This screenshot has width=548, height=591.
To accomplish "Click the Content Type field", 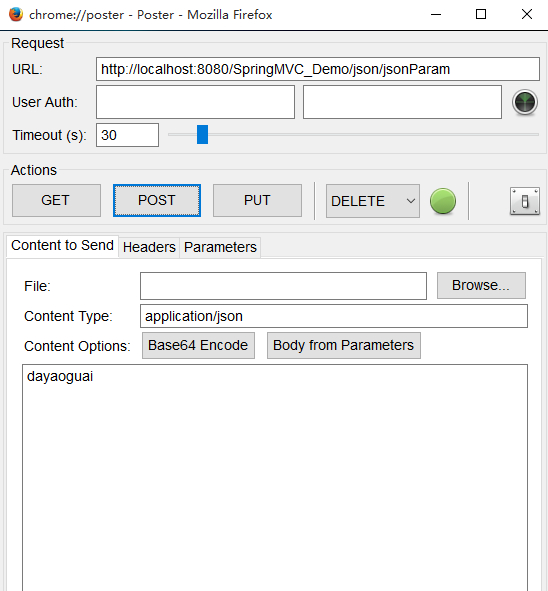I will click(x=334, y=316).
